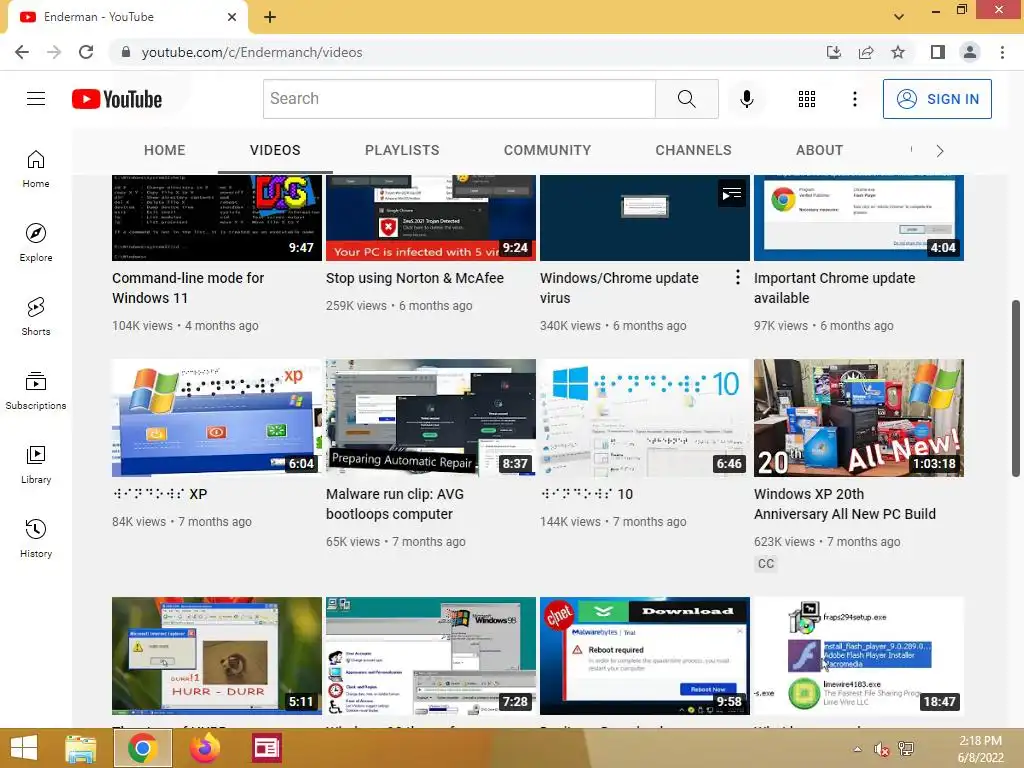The width and height of the screenshot is (1024, 768).
Task: Open the 9:24 Norton McAfee thumbnail
Action: pos(431,217)
